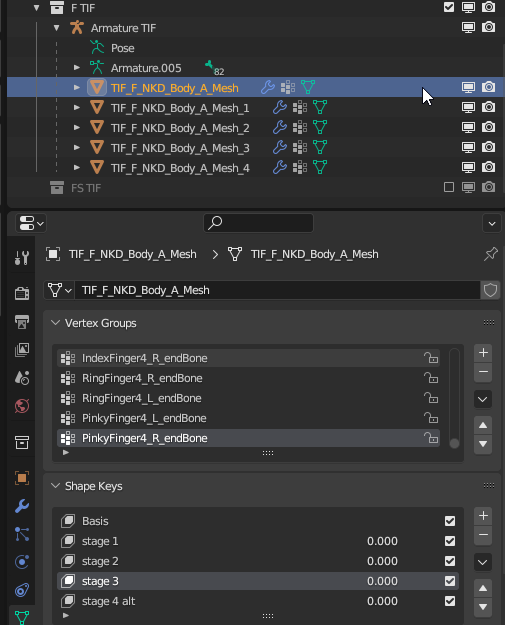505x625 pixels.
Task: Click vertex groups icon on selected TIF_F_NKD_Body_A_Mesh row
Action: [288, 87]
